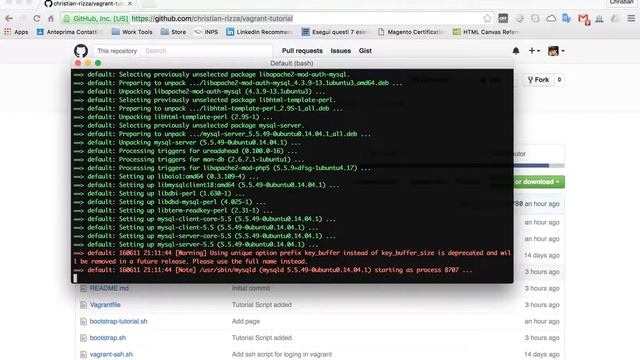Viewport: 640px width, 360px height.
Task: Click the fork count number
Action: pyautogui.click(x=559, y=80)
